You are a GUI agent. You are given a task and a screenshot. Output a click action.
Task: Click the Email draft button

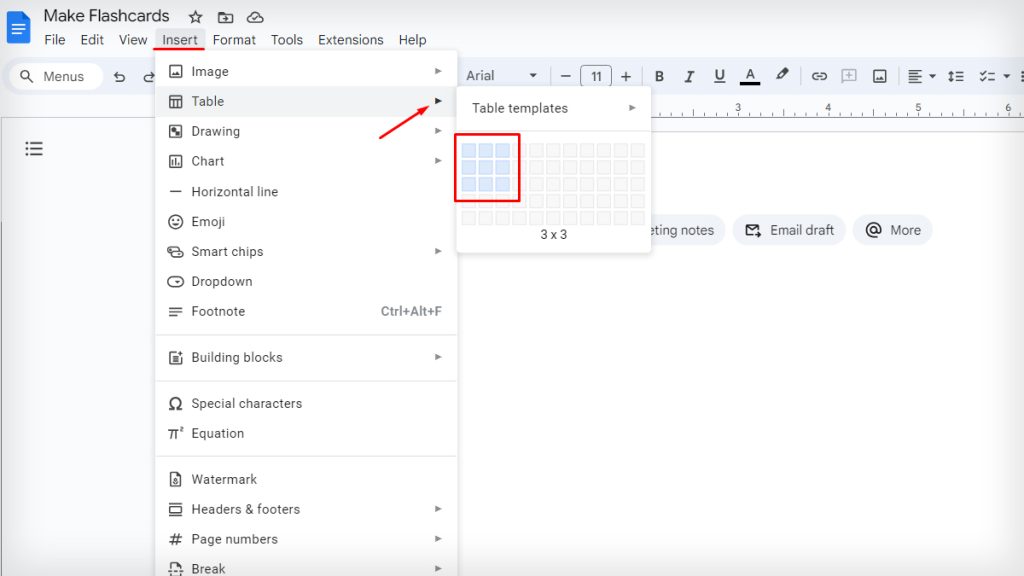789,230
